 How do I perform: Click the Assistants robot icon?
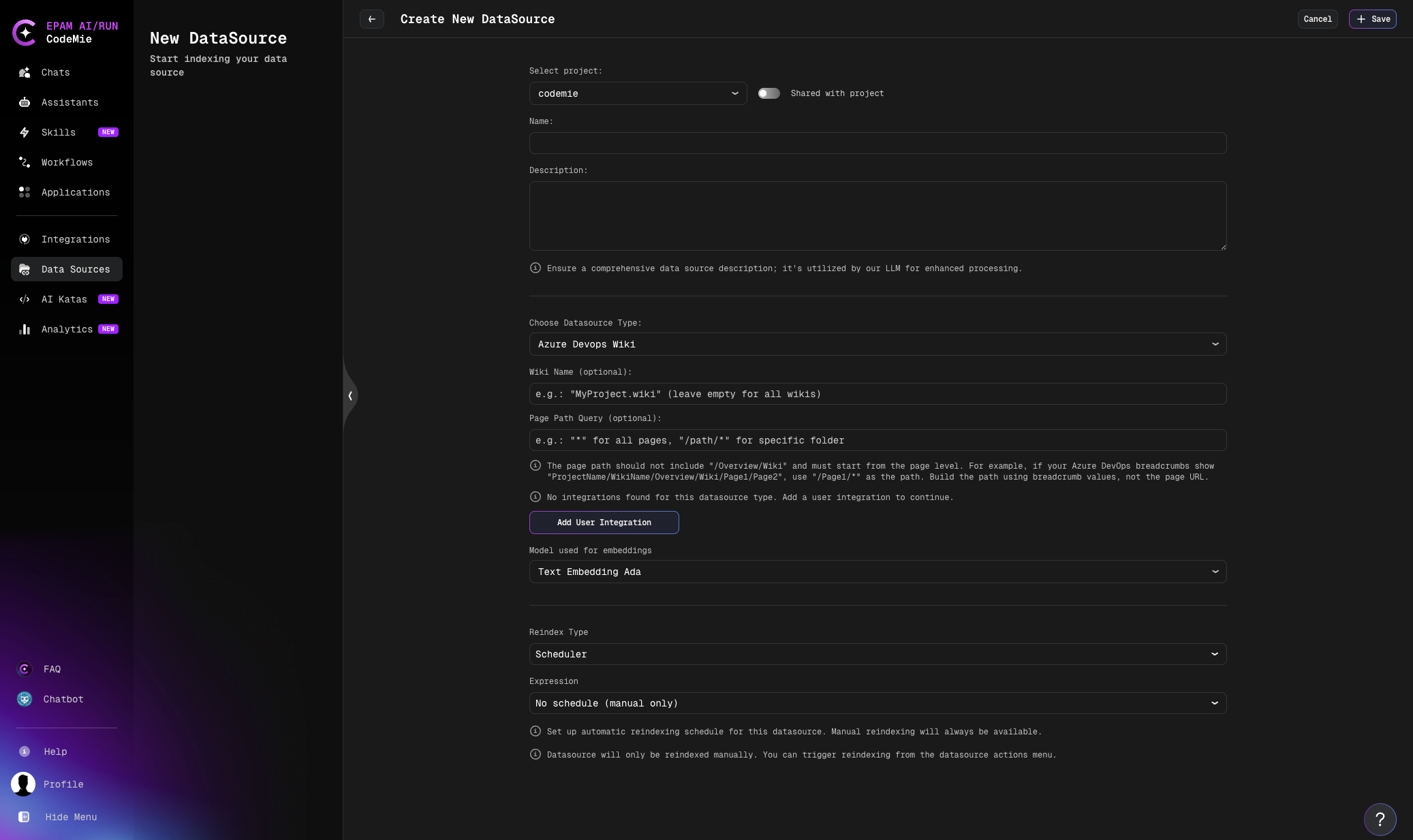pyautogui.click(x=25, y=102)
